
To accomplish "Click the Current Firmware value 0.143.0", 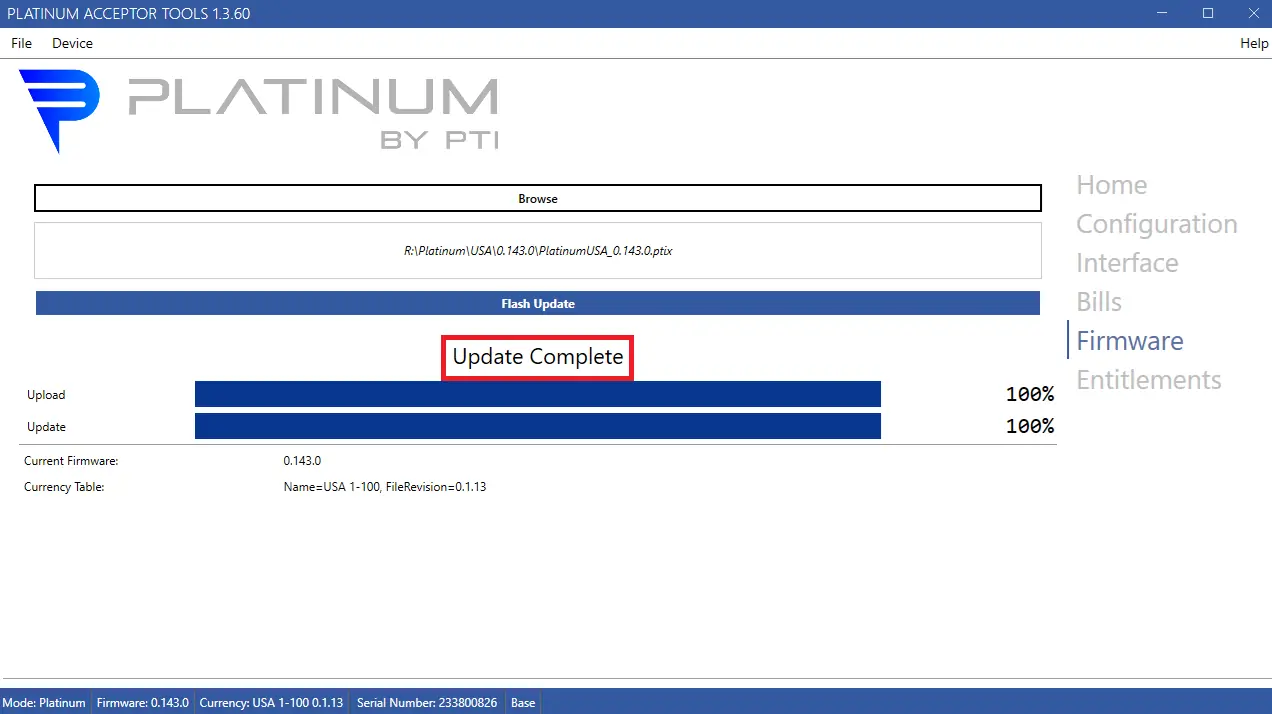I will click(302, 461).
